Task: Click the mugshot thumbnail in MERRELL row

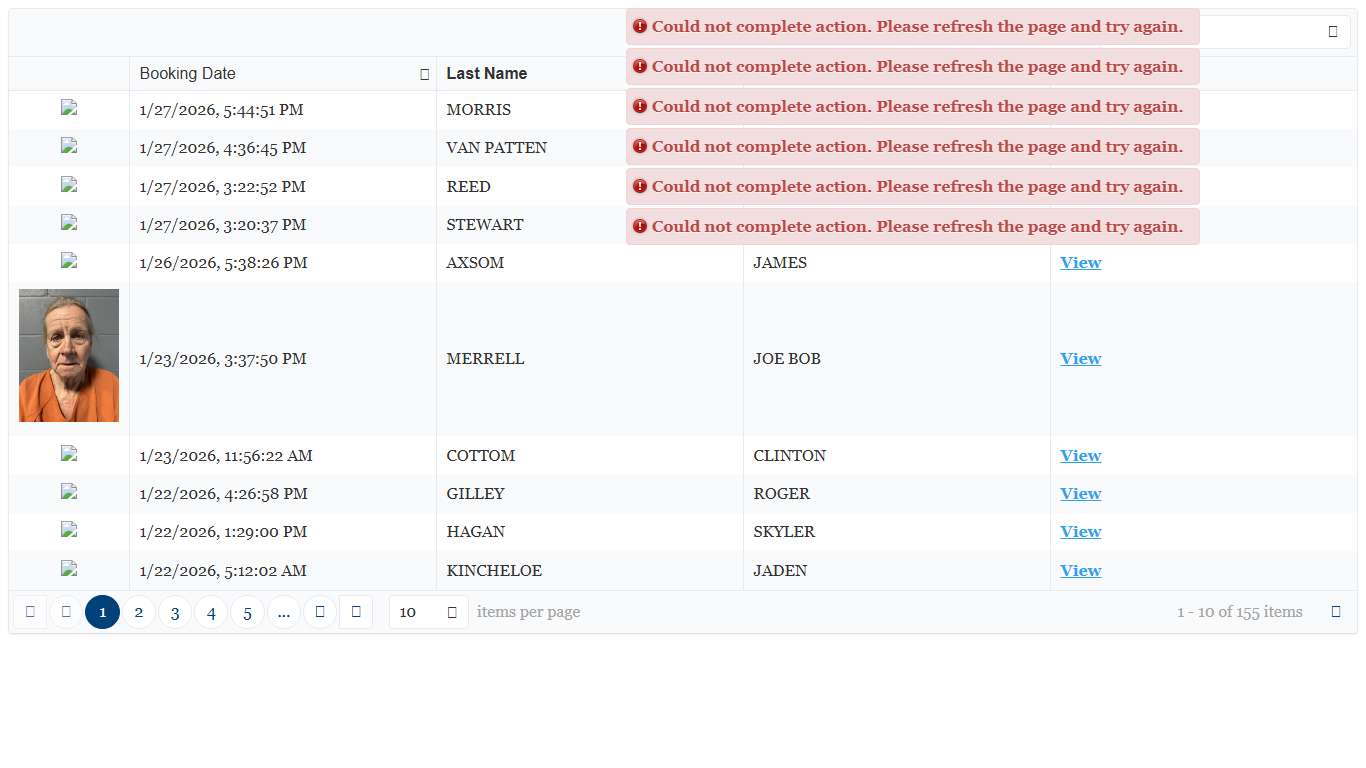Action: point(69,356)
